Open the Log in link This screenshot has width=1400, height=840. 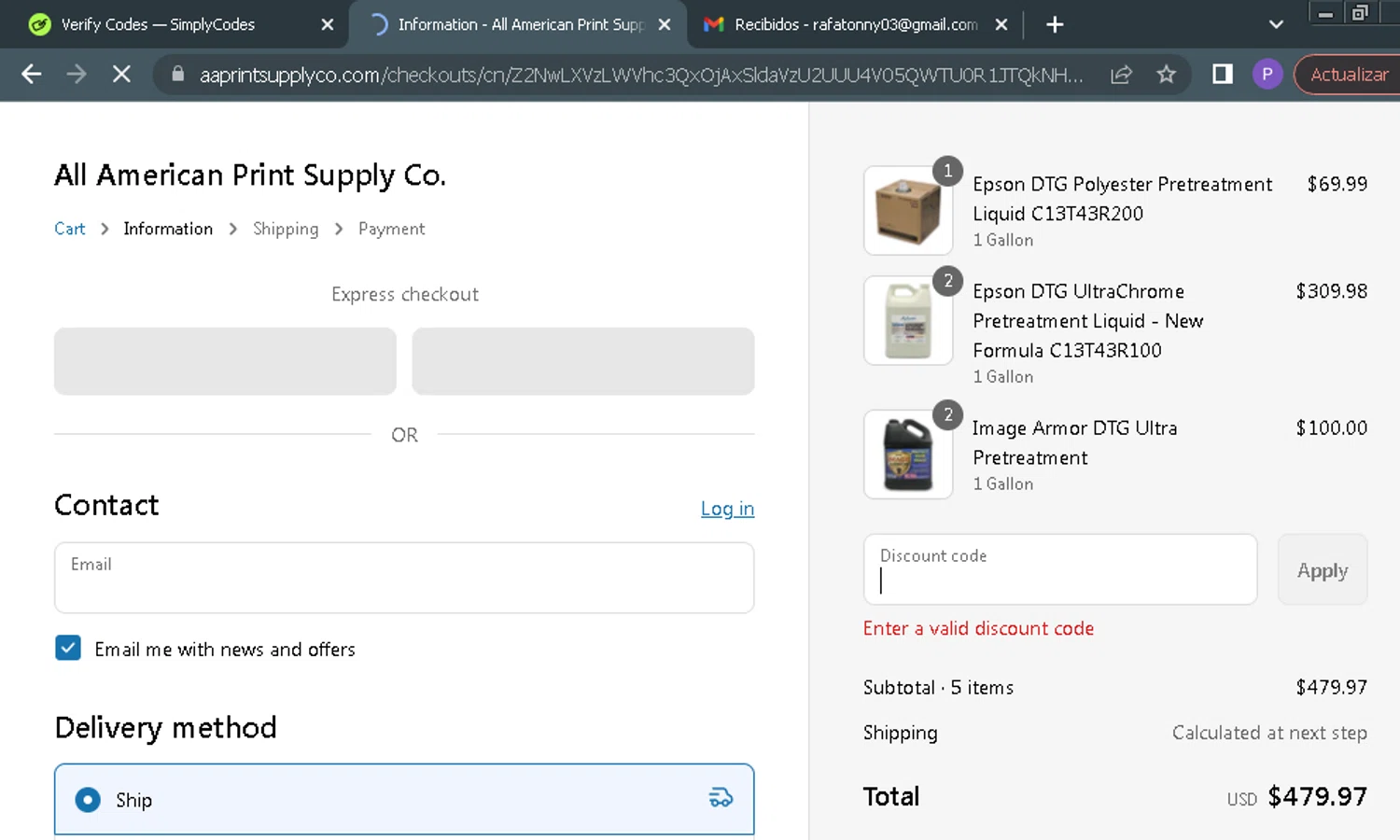click(x=727, y=509)
